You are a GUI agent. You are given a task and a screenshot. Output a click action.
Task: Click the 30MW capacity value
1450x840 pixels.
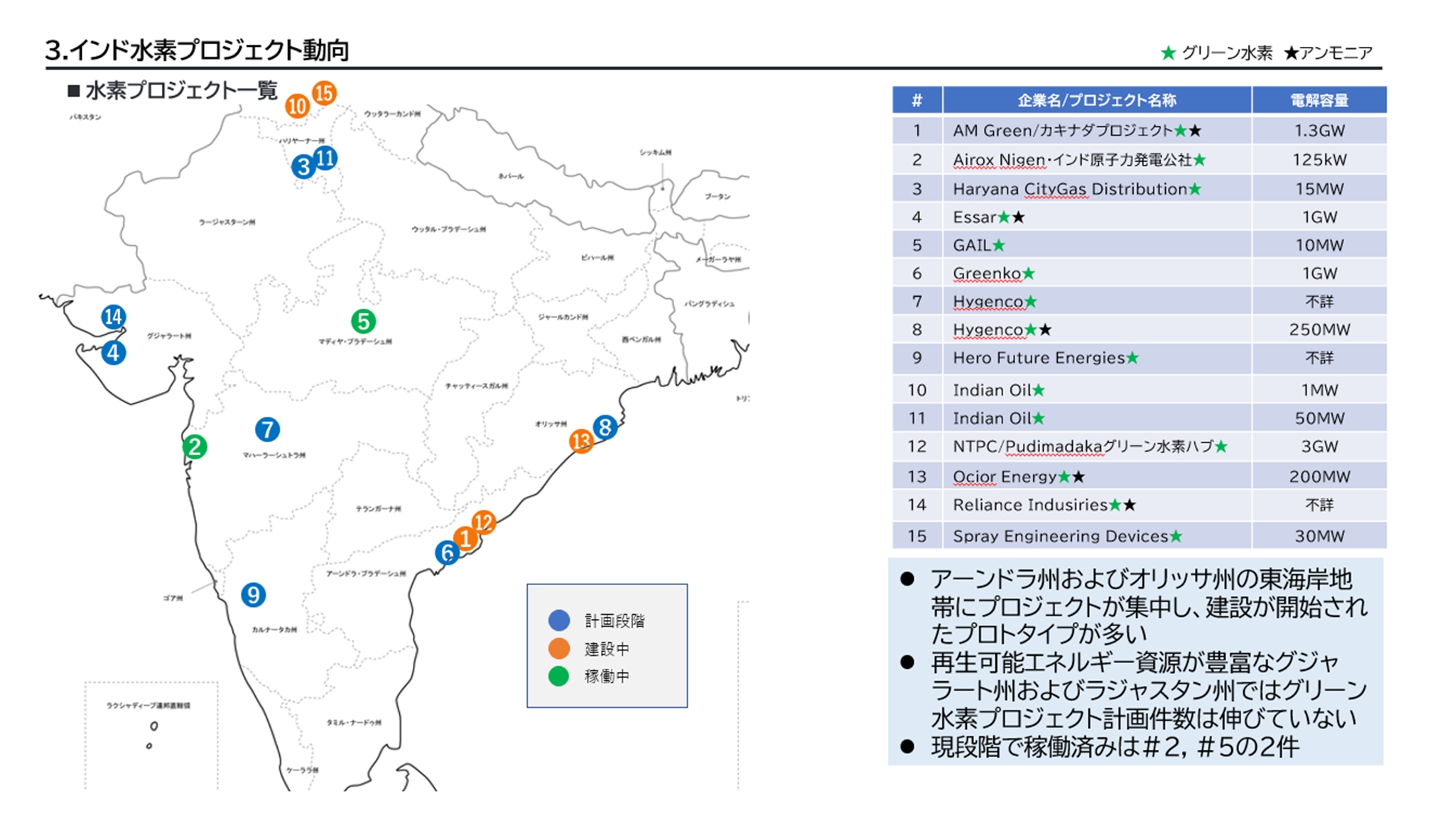pyautogui.click(x=1319, y=536)
